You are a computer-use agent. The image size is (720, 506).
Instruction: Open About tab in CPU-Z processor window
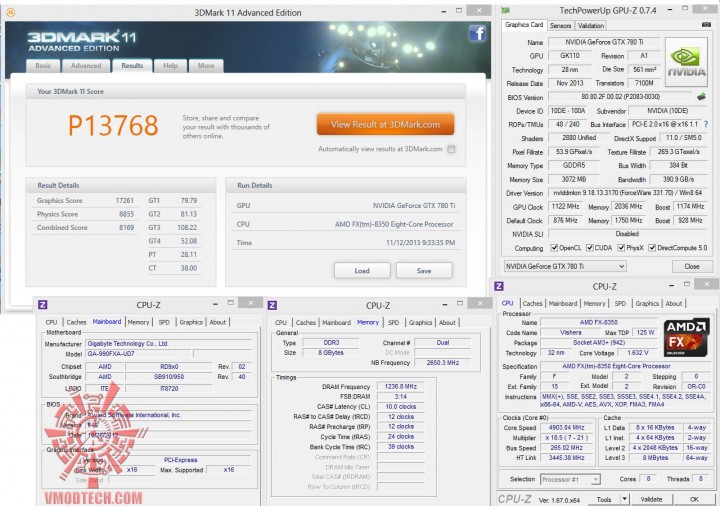click(674, 304)
